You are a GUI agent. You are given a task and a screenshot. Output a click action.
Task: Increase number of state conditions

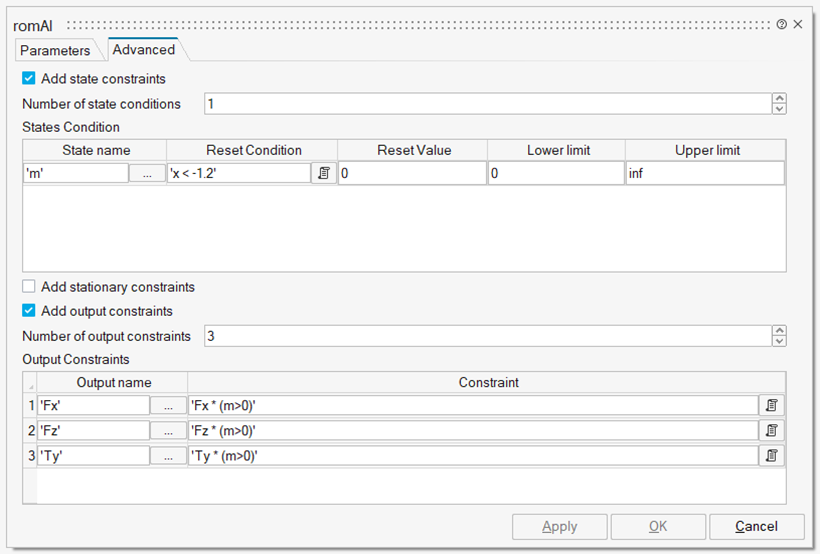(779, 99)
